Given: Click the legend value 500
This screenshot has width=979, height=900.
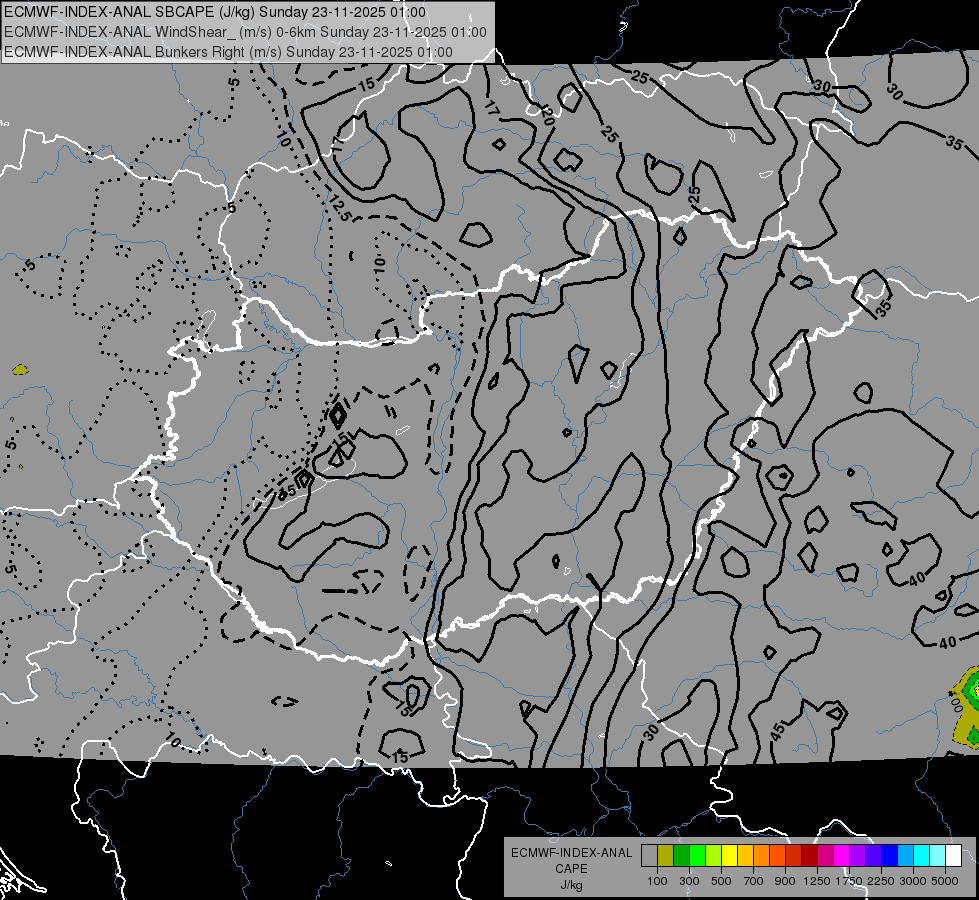Looking at the screenshot, I should pos(721,881).
